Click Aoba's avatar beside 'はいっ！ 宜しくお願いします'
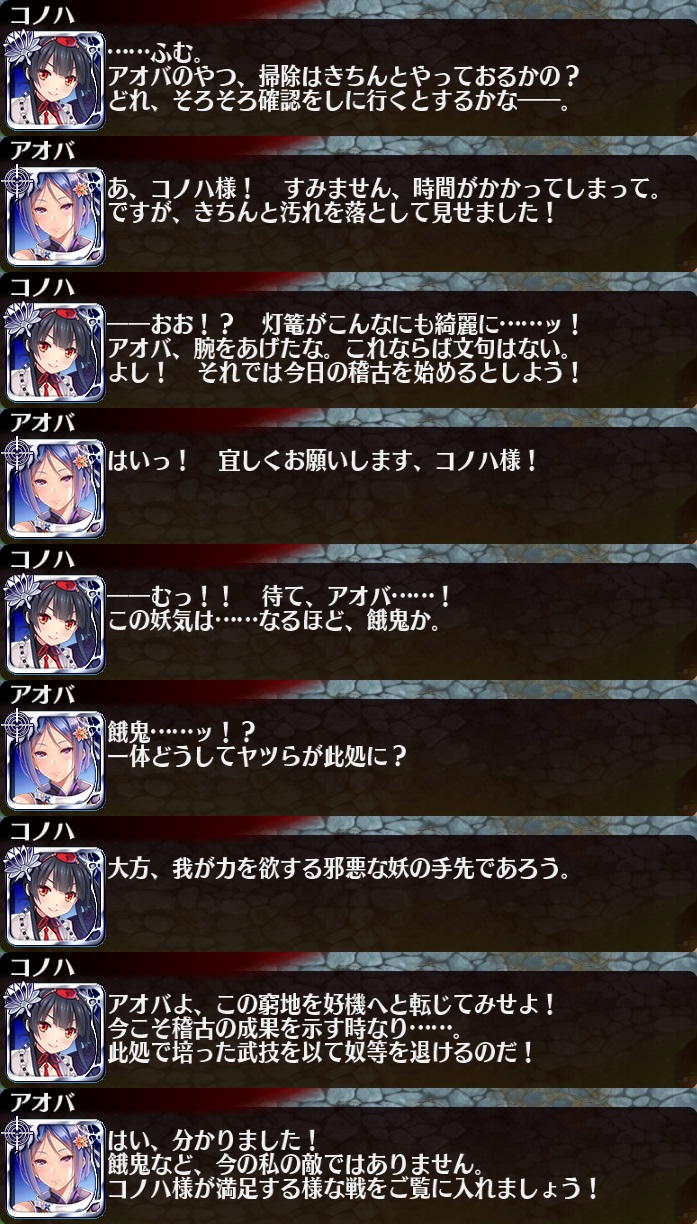The width and height of the screenshot is (697, 1224). coord(55,487)
